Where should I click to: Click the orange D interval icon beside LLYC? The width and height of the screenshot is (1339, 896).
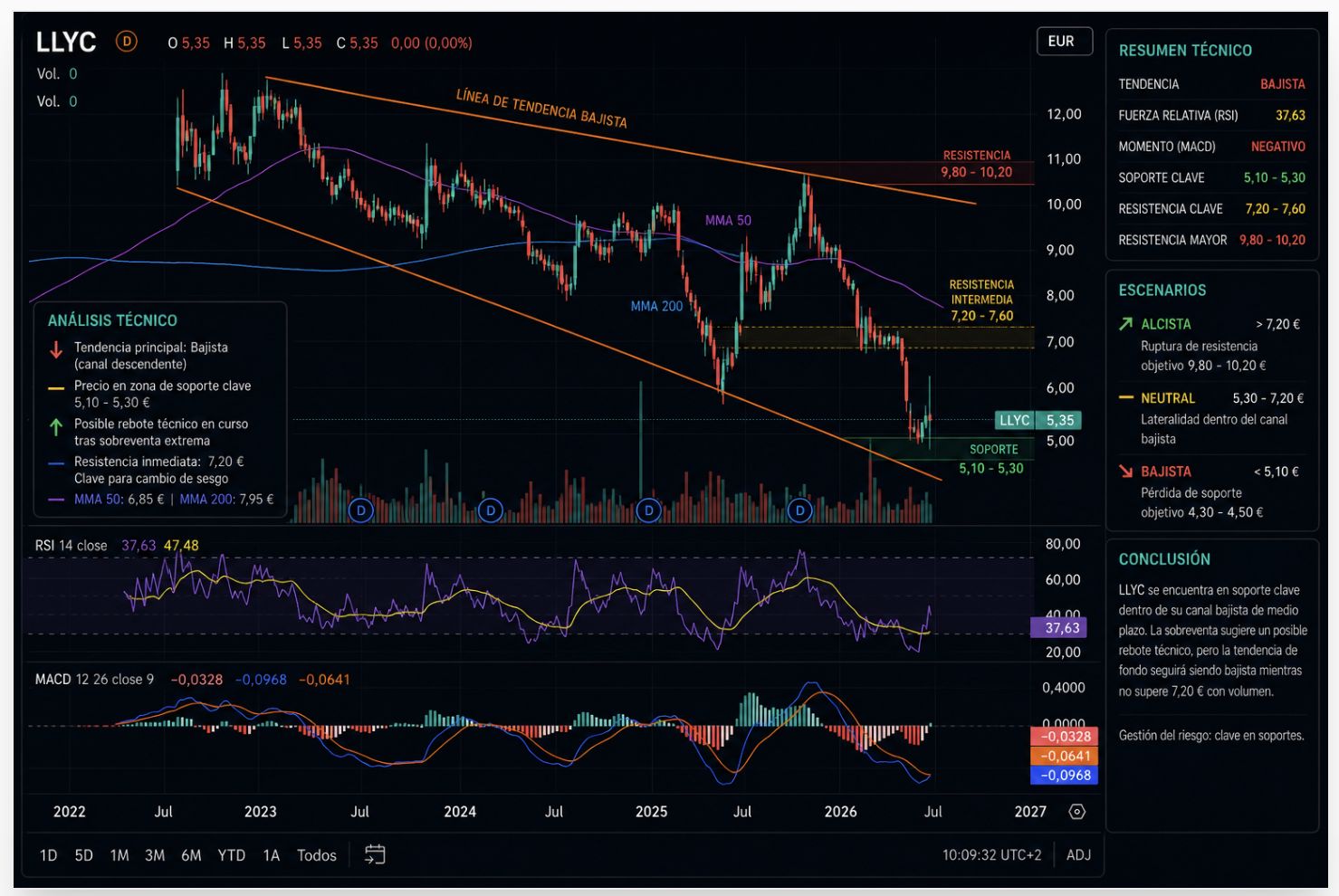pyautogui.click(x=127, y=42)
